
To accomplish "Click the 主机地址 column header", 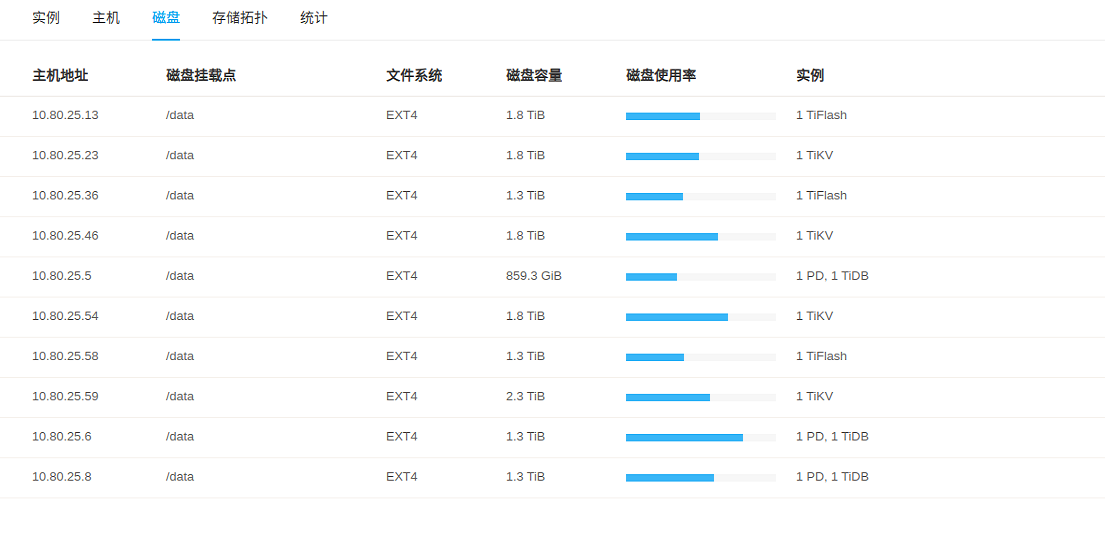I will [x=60, y=75].
